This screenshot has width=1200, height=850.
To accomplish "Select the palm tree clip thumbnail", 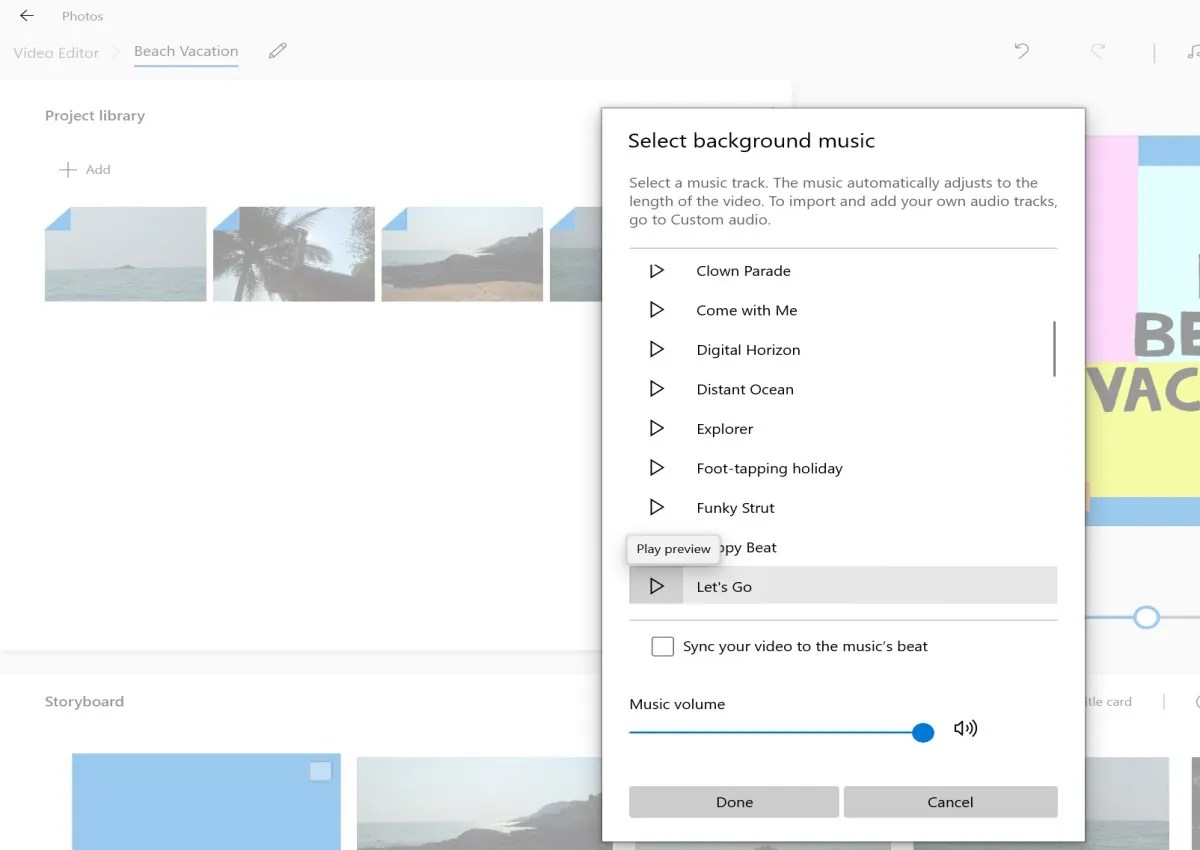I will coord(293,253).
